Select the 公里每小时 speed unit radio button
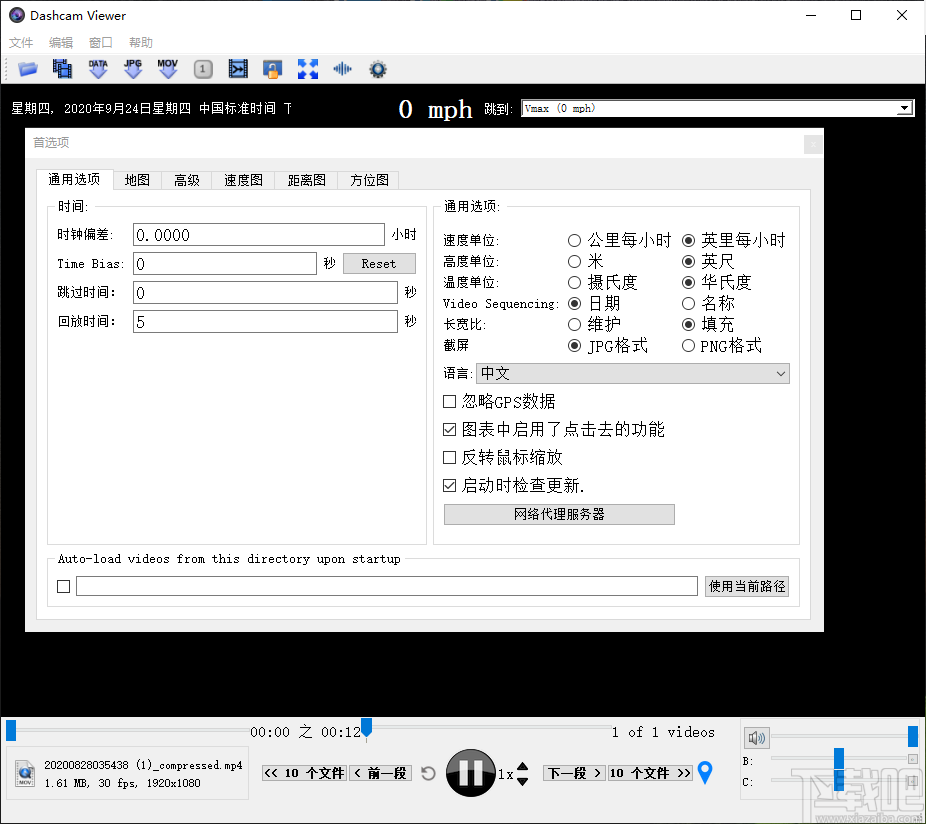The height and width of the screenshot is (824, 926). pyautogui.click(x=574, y=240)
